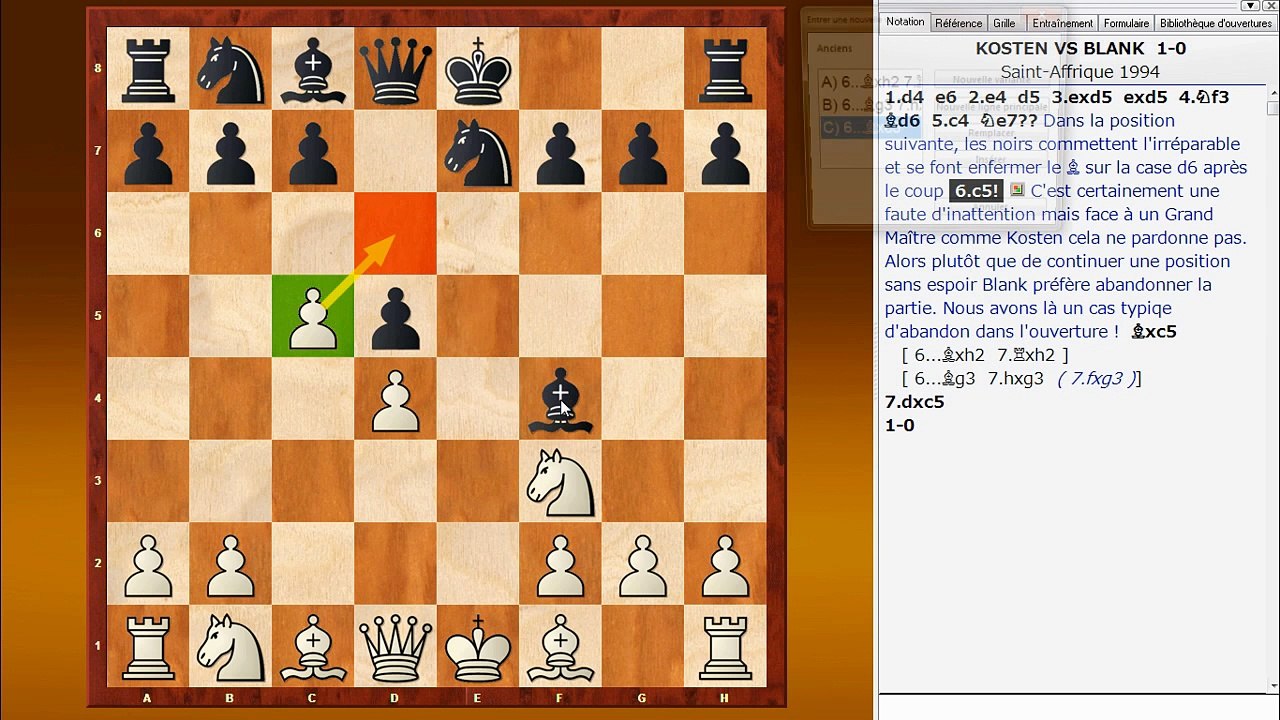1280x720 pixels.
Task: Select the black queen on d8
Action: pyautogui.click(x=395, y=69)
